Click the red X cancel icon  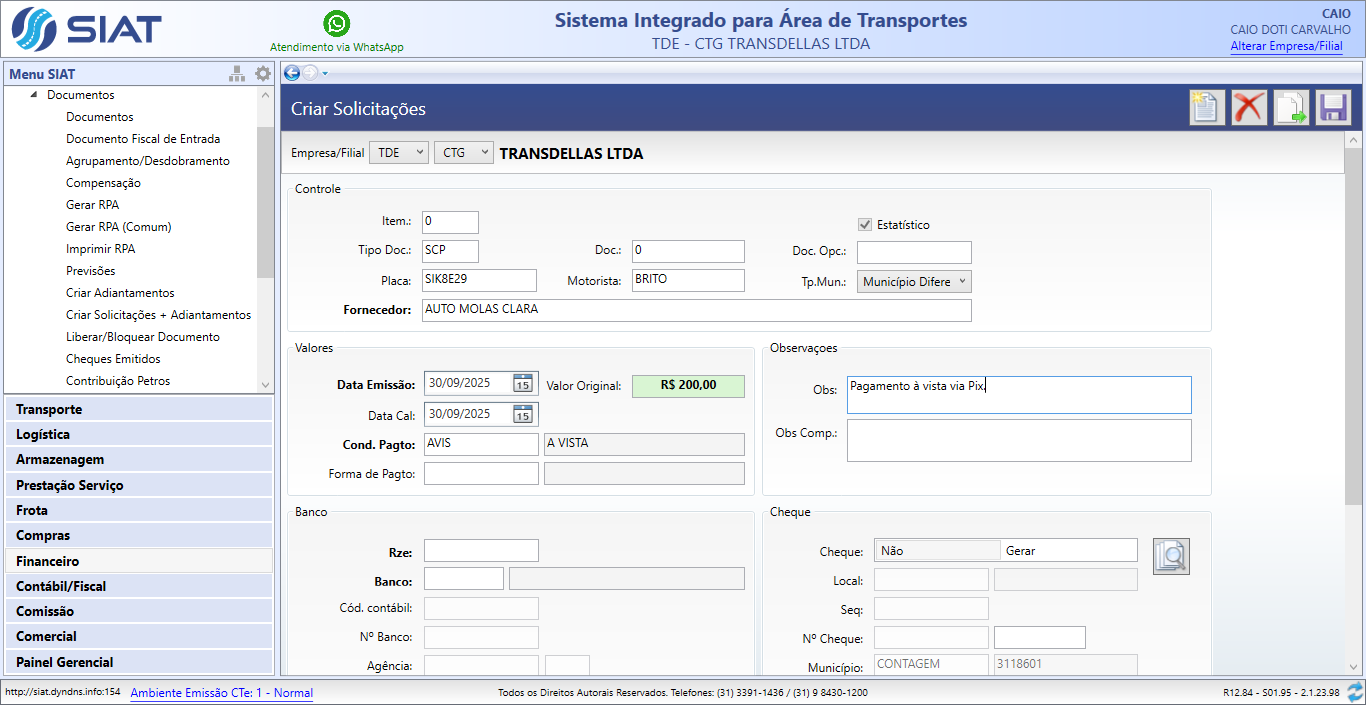tap(1249, 107)
